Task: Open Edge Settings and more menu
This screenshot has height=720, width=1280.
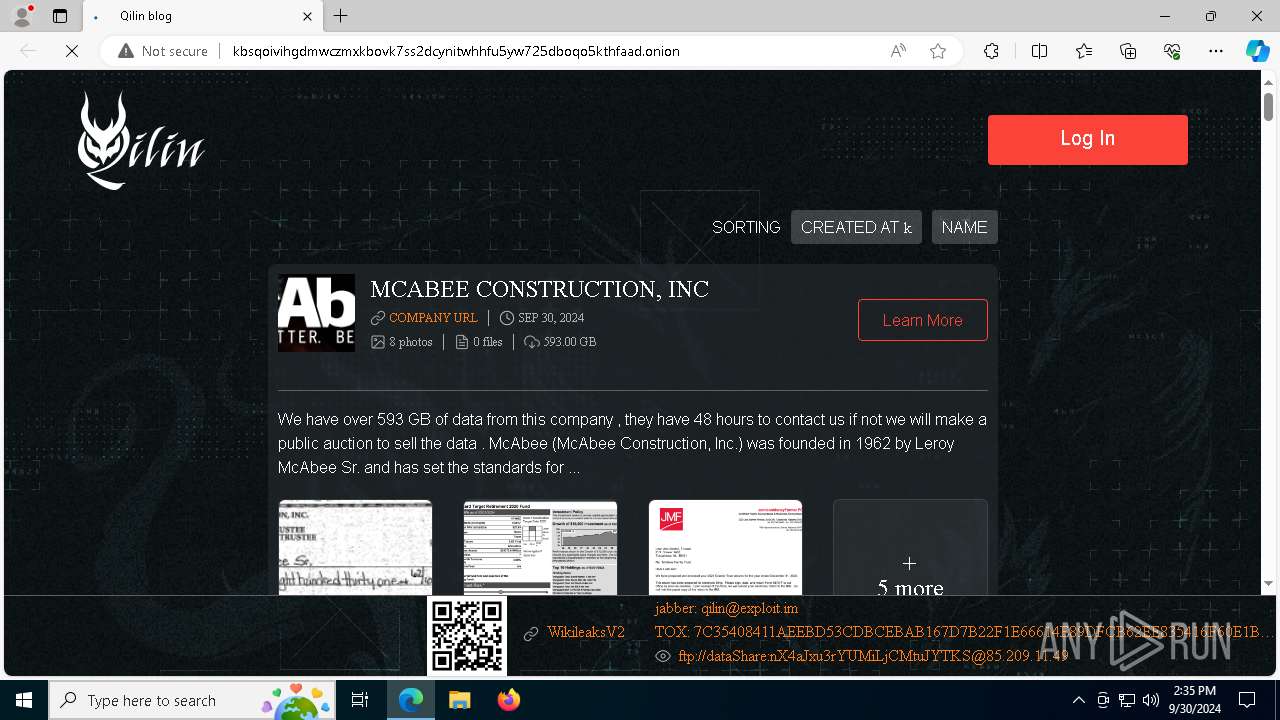Action: pos(1216,51)
